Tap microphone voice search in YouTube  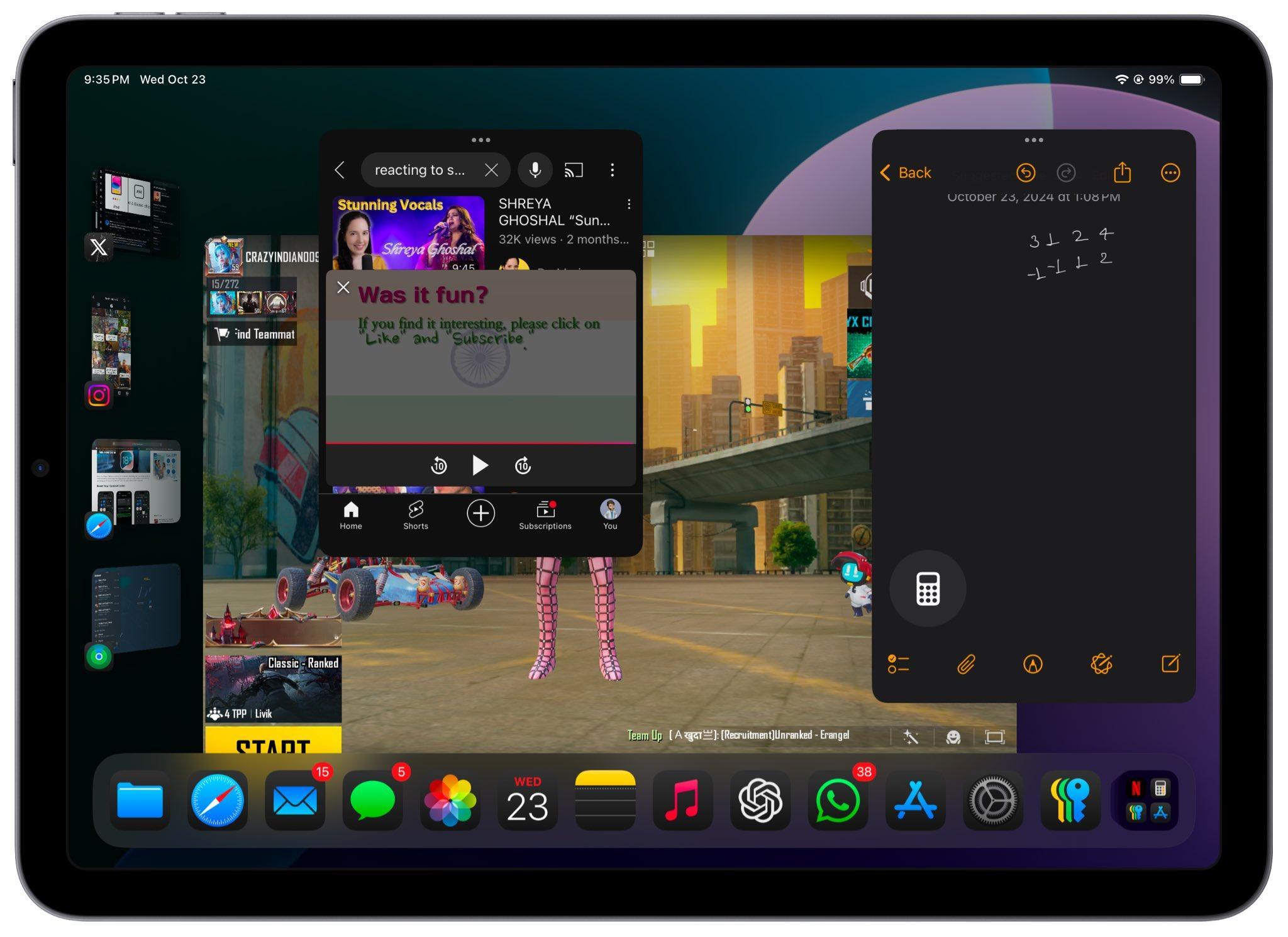coord(535,170)
